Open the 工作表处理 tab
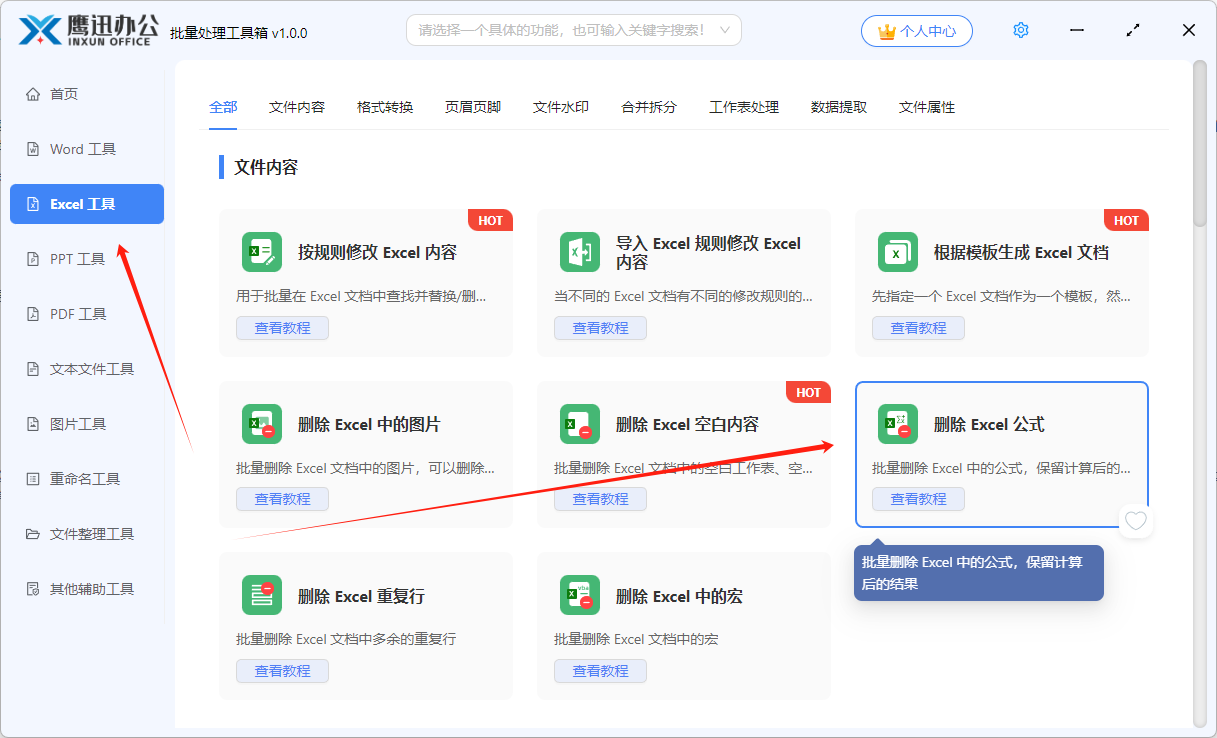Screen dimensions: 1217x738 tap(745, 106)
